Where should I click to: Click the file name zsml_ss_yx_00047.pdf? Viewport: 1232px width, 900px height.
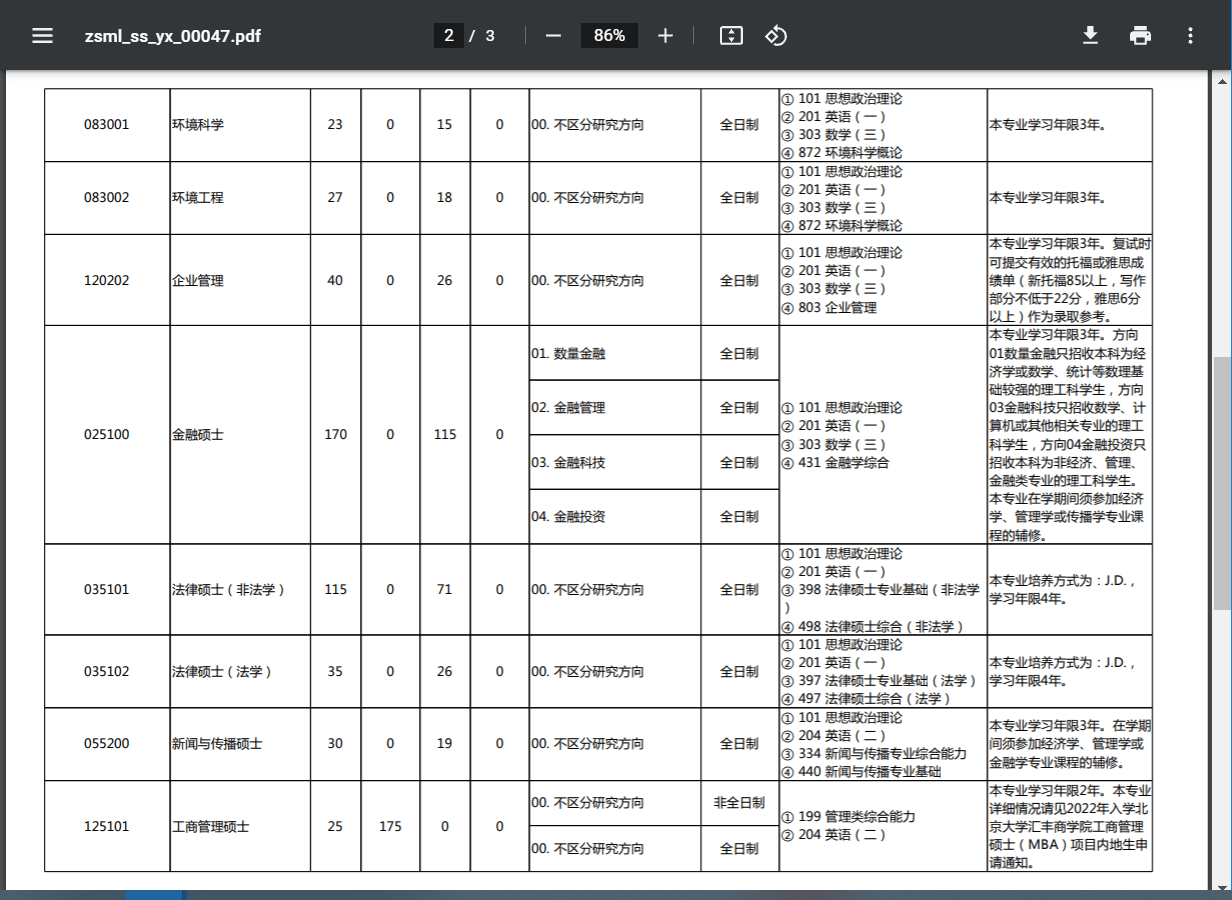pos(173,36)
